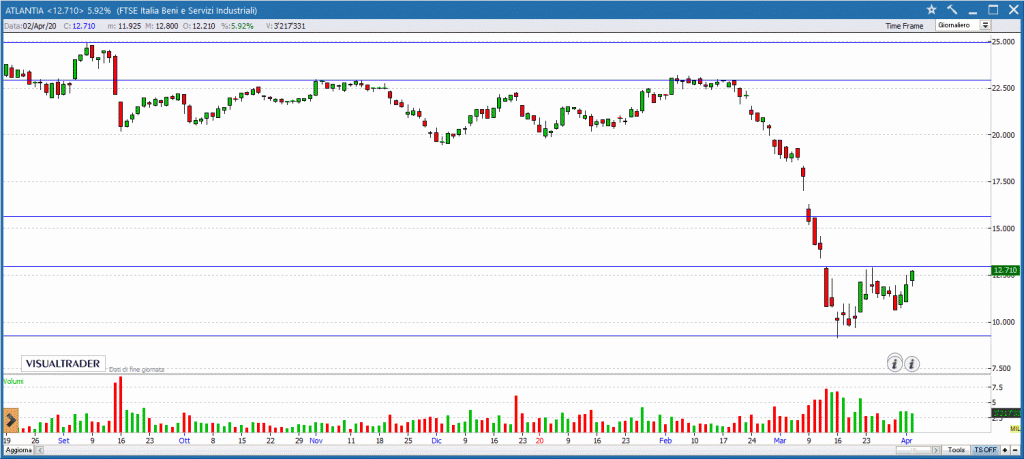Click the '%: 5.92%' change value
The image size is (1024, 459).
(238, 26)
